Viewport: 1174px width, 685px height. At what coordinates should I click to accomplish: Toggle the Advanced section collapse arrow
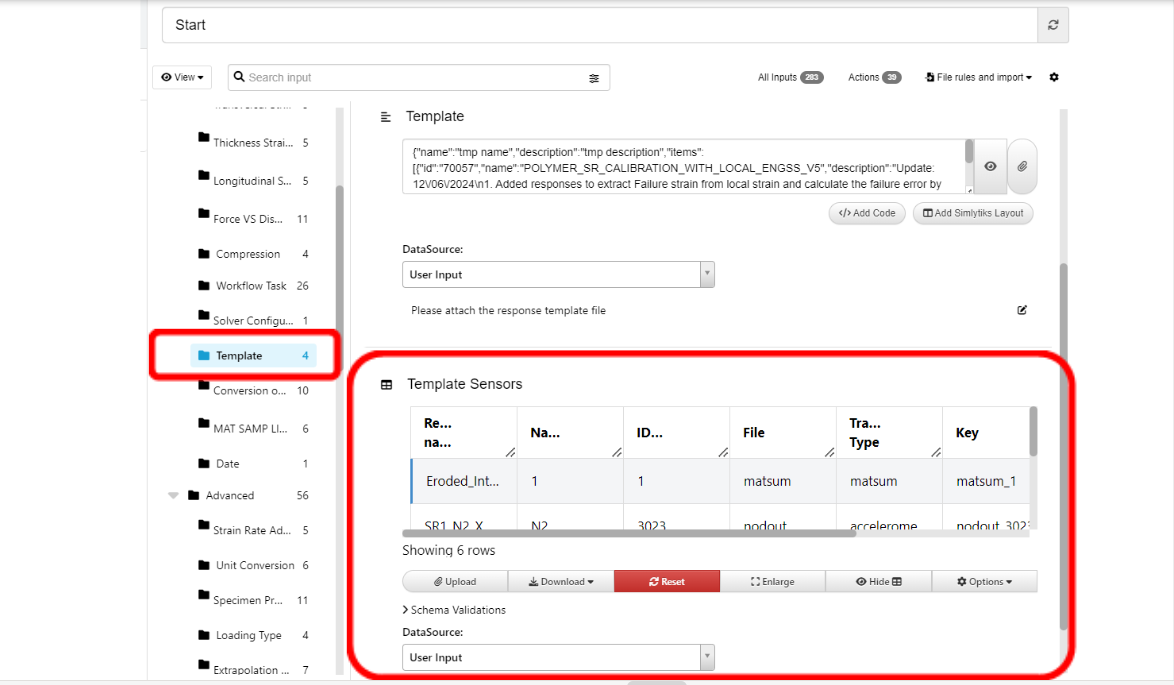click(172, 495)
